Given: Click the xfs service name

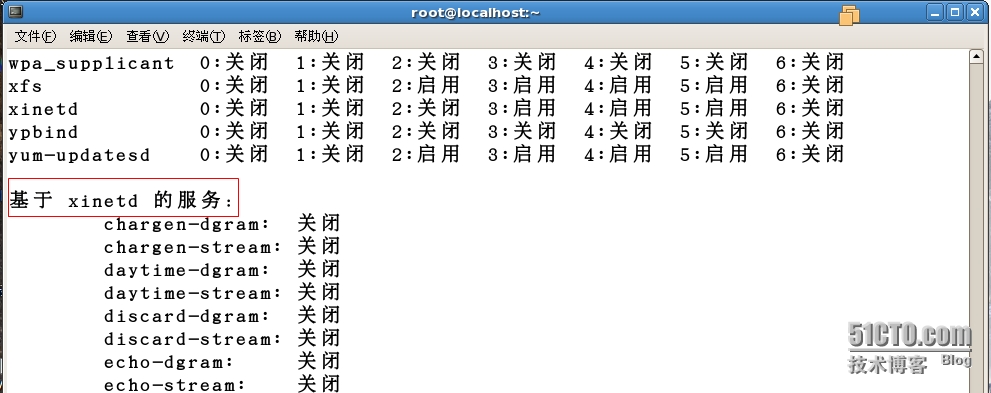Looking at the screenshot, I should coord(25,86).
